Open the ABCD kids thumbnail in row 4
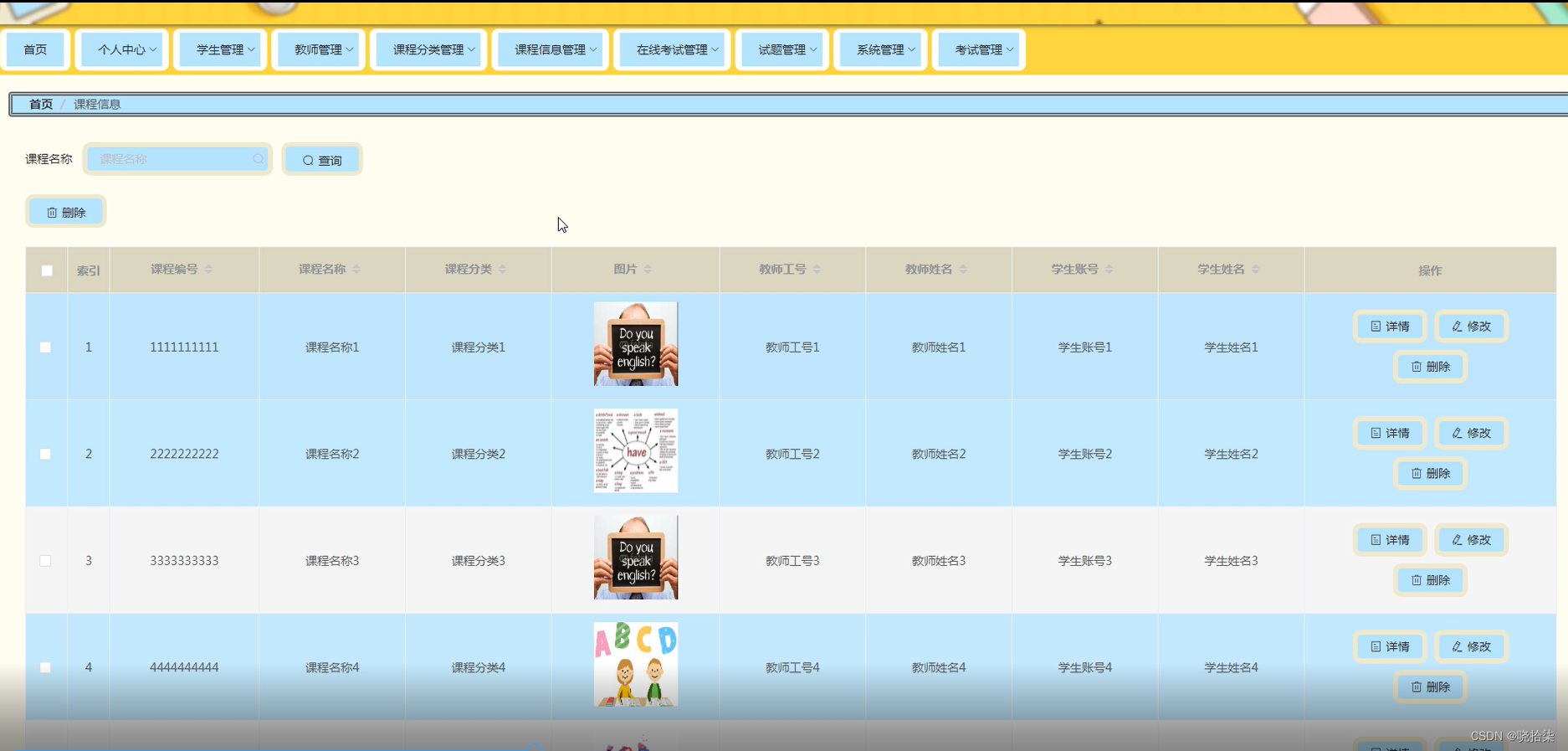1568x751 pixels. 636,664
